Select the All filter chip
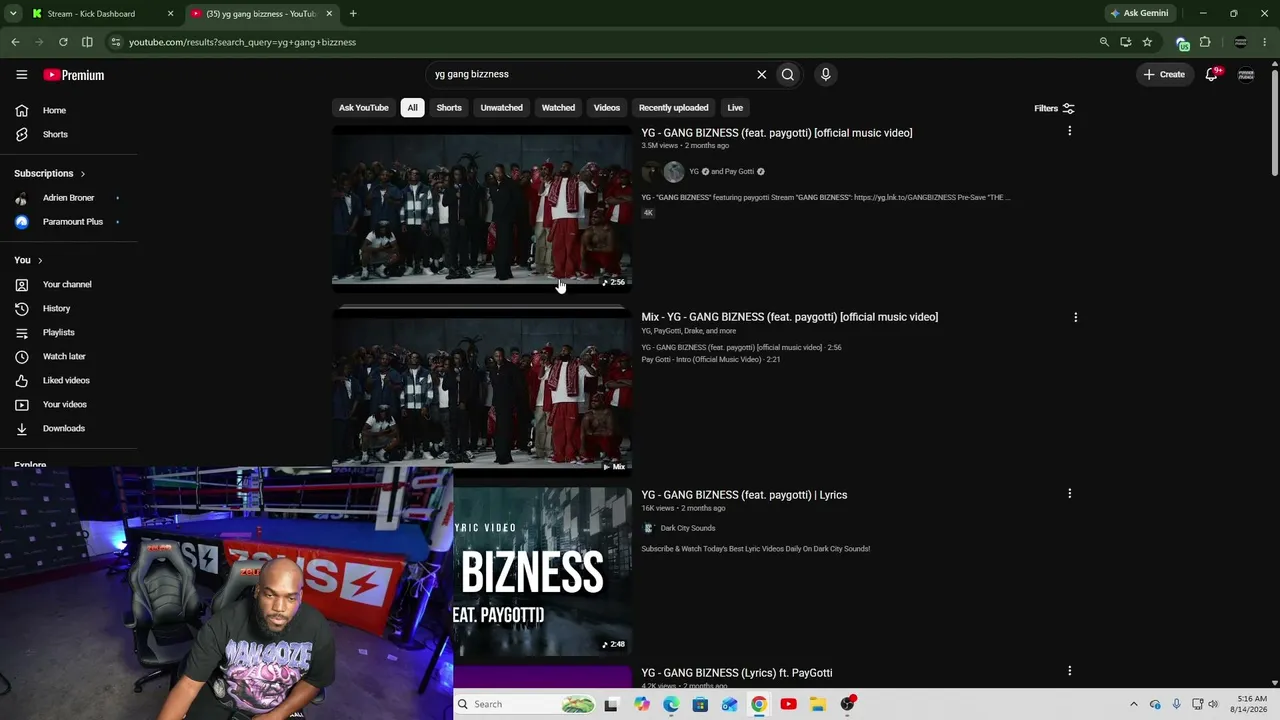Viewport: 1280px width, 720px height. pyautogui.click(x=412, y=108)
